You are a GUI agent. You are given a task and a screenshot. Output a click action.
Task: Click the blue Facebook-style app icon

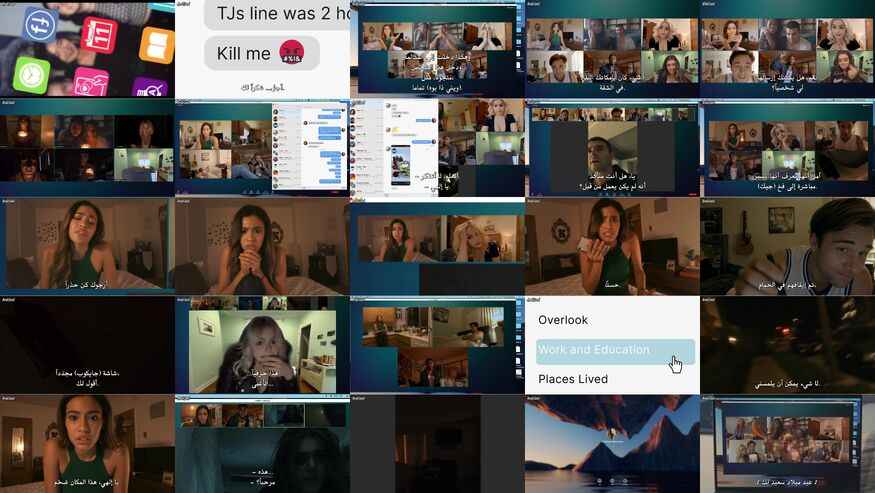pos(39,25)
